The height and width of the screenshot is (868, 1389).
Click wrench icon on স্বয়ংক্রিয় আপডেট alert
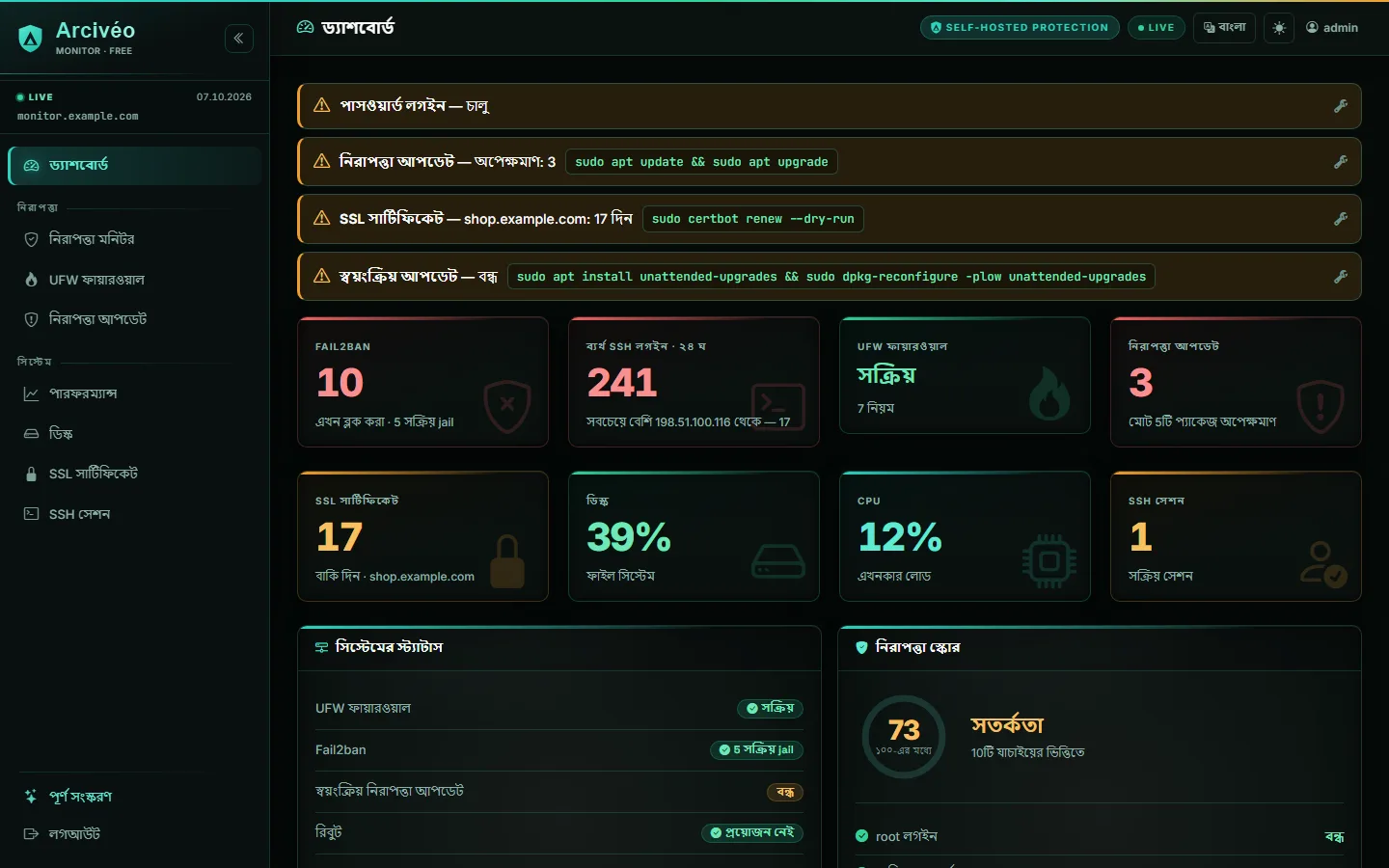pyautogui.click(x=1341, y=277)
